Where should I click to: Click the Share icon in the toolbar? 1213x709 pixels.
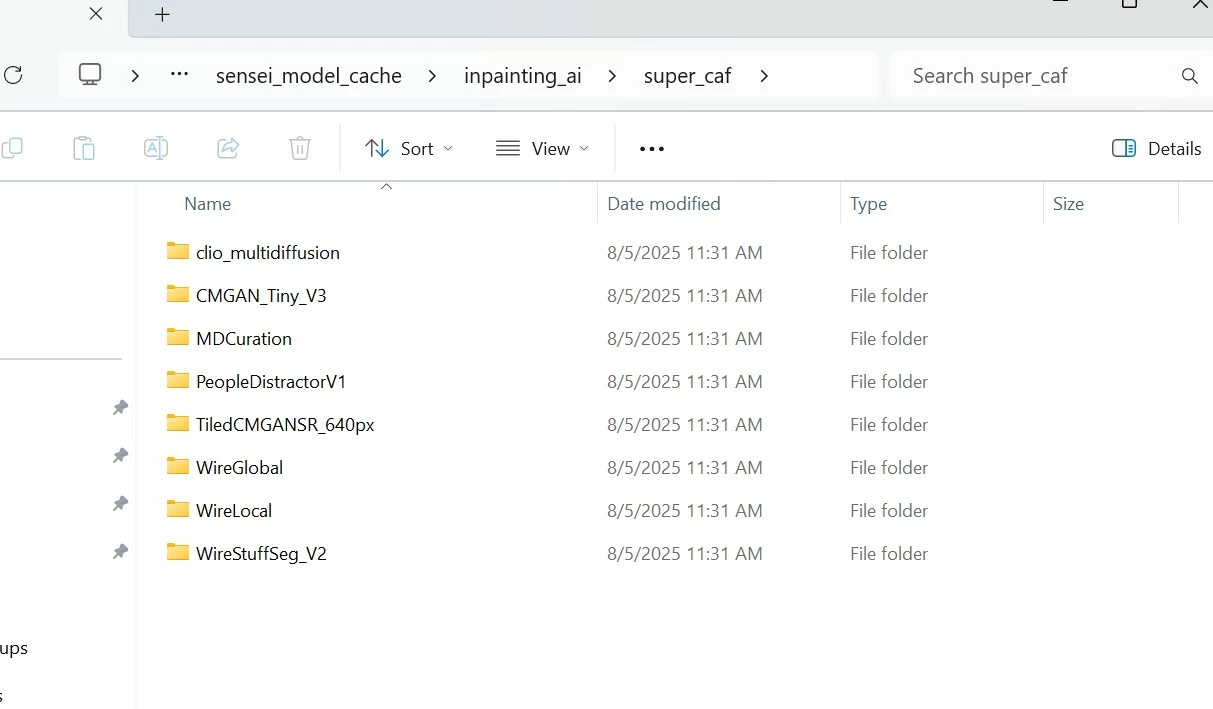coord(228,148)
